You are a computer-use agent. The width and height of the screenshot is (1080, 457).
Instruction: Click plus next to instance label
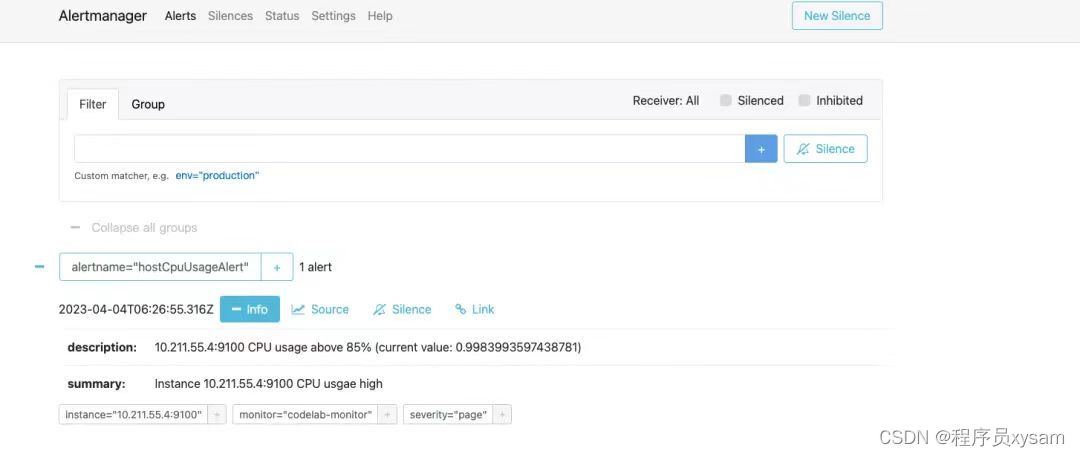pyautogui.click(x=217, y=415)
